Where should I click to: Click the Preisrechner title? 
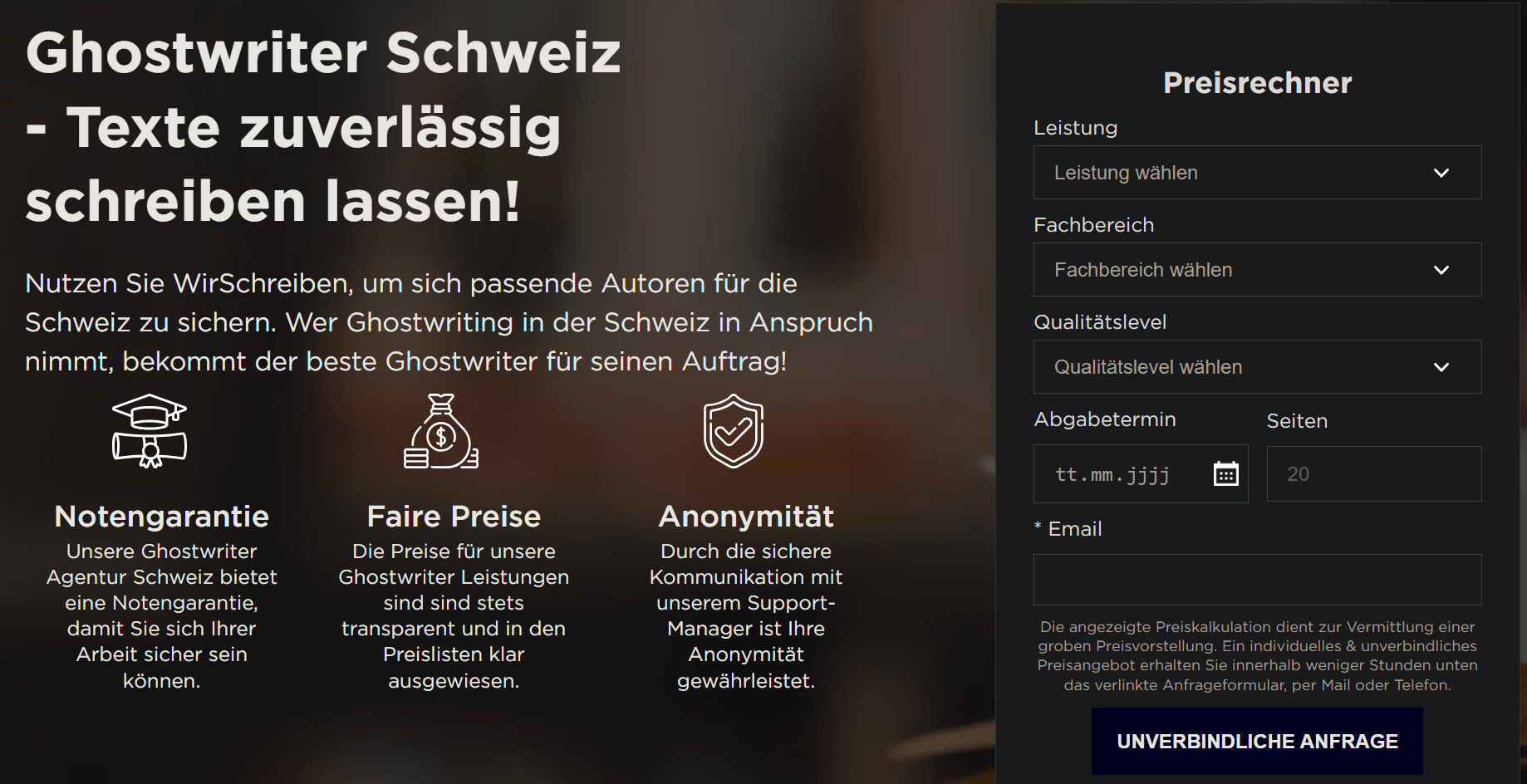pos(1257,83)
